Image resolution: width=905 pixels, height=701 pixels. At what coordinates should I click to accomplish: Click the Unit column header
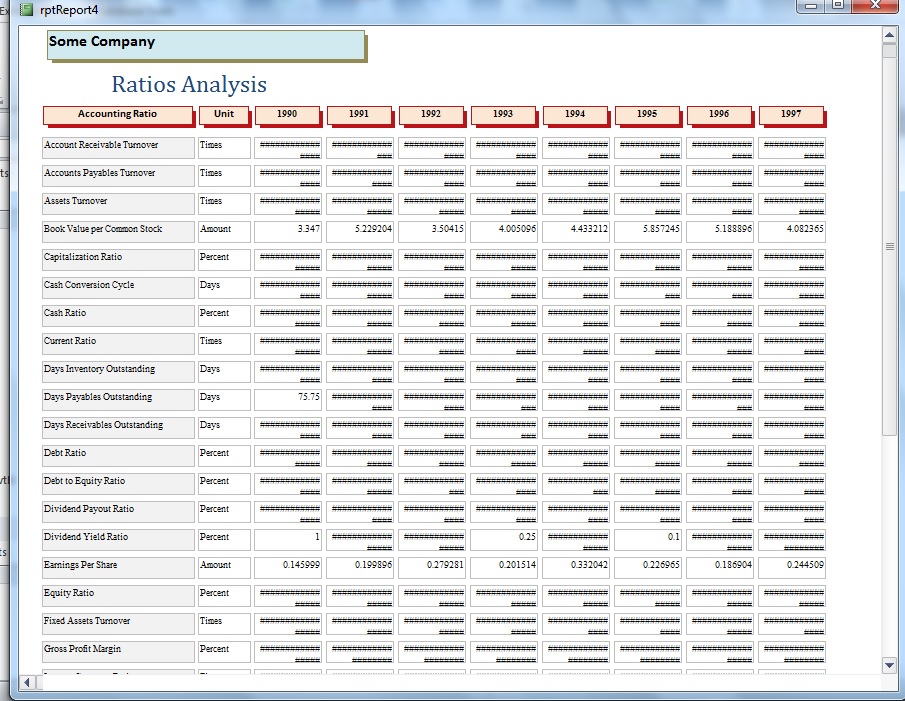224,114
